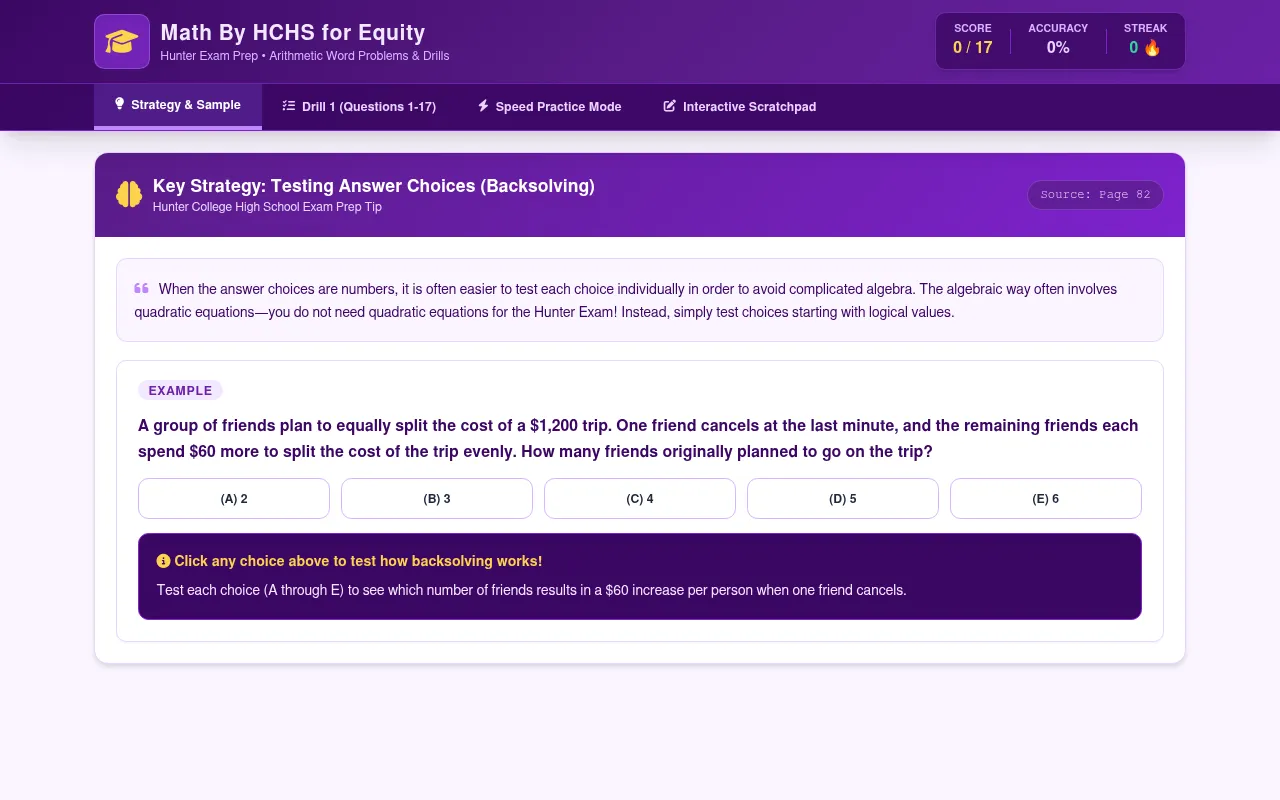The width and height of the screenshot is (1280, 800).
Task: Click the score value 0 / 17
Action: click(x=973, y=47)
